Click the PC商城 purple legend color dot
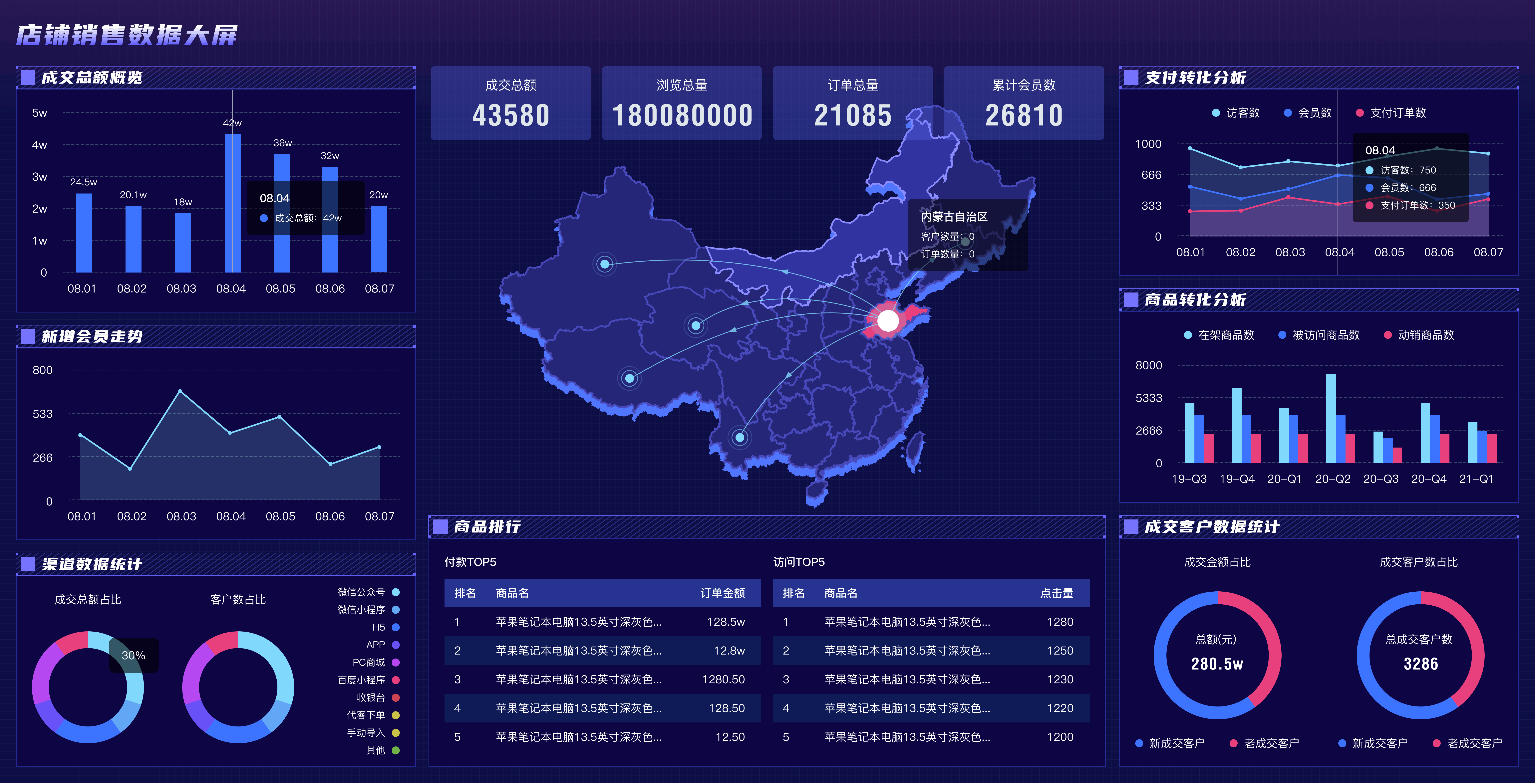The width and height of the screenshot is (1535, 784). tap(396, 663)
